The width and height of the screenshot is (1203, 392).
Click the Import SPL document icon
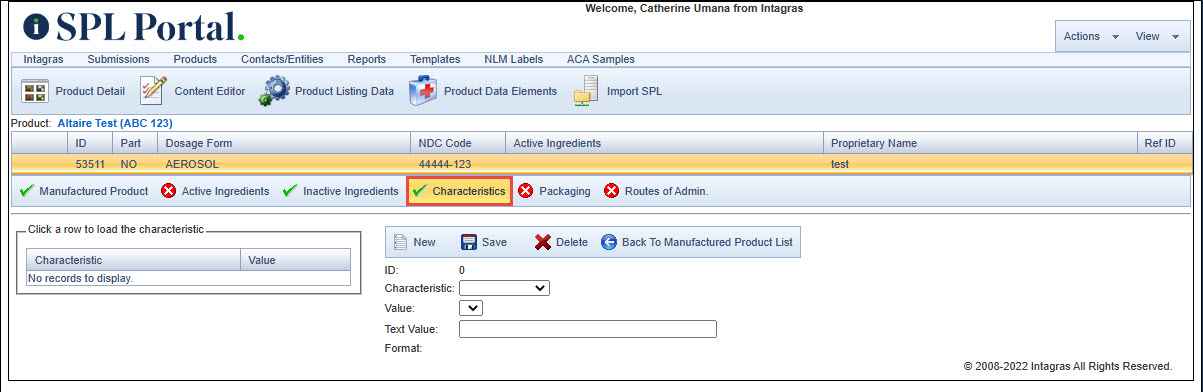(x=586, y=91)
